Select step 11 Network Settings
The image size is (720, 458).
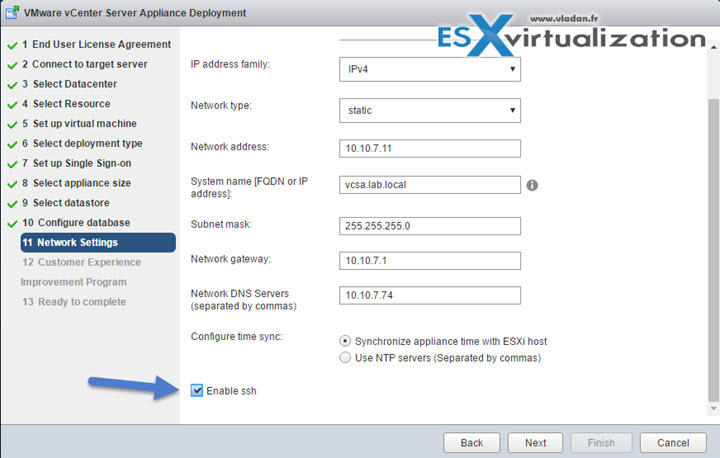98,243
